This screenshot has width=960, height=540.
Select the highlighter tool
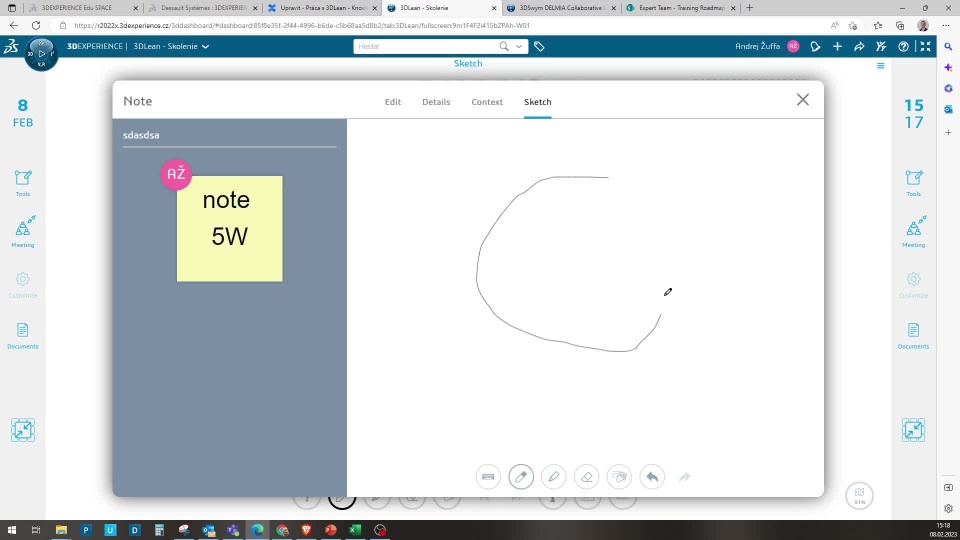pos(554,477)
